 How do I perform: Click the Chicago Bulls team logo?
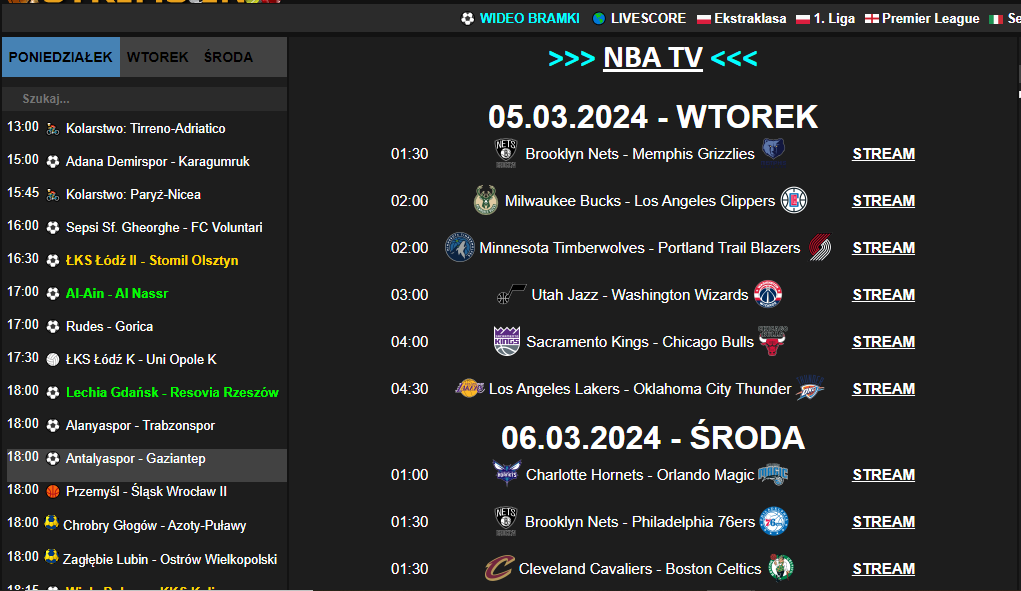tap(773, 341)
